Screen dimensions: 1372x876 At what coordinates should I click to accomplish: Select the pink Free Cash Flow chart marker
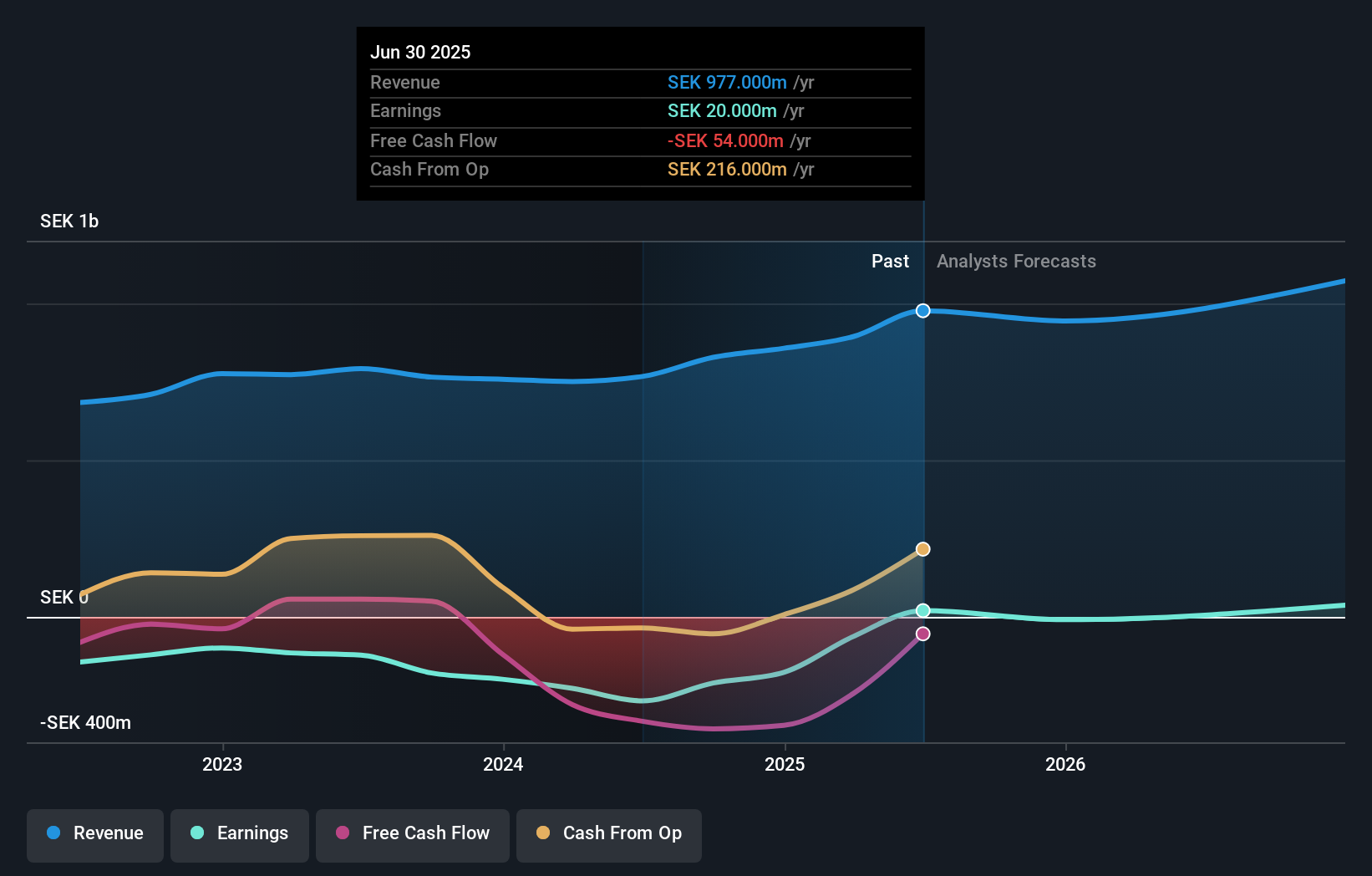click(922, 634)
